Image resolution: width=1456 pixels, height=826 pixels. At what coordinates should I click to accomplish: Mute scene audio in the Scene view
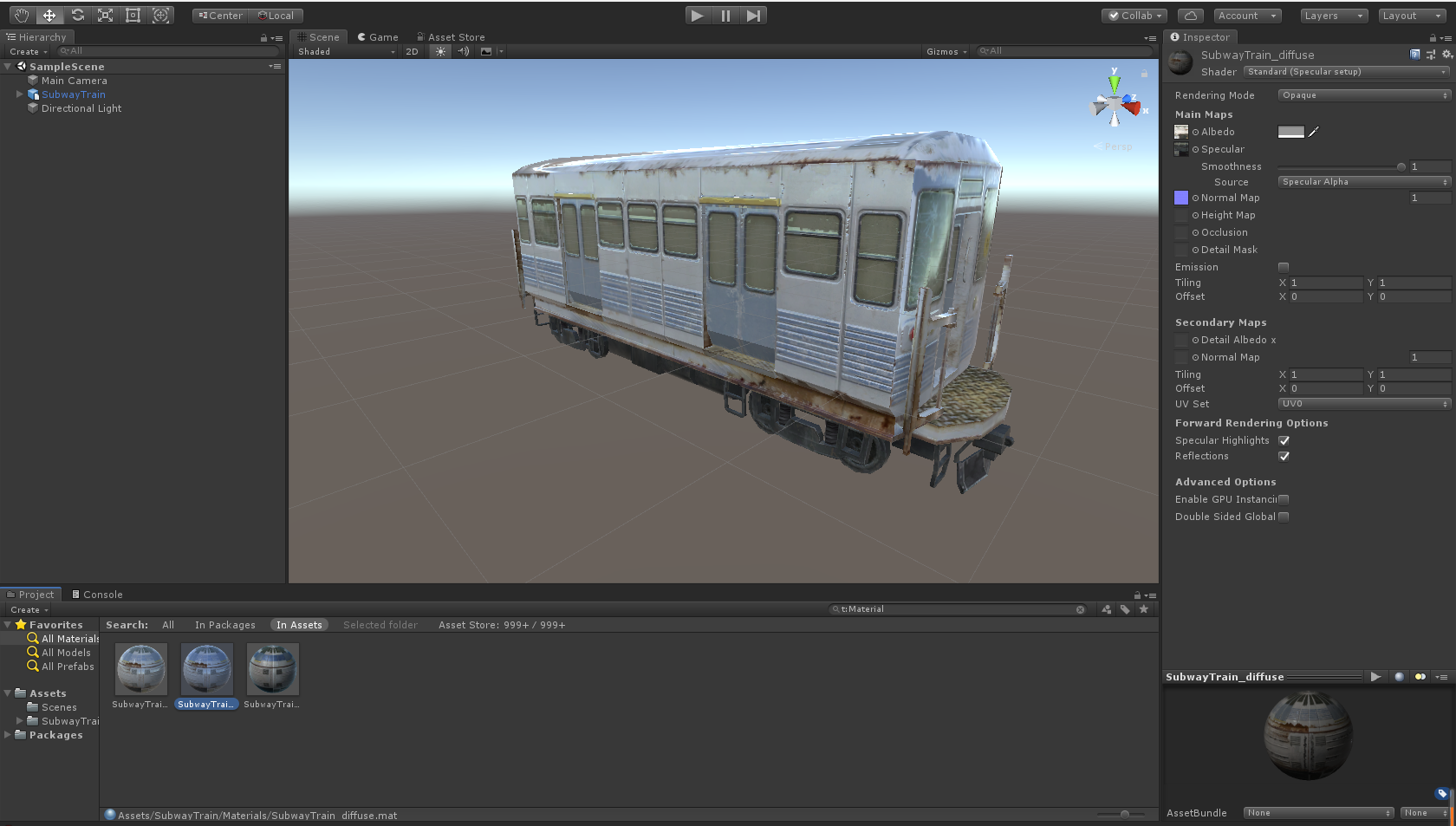[463, 51]
